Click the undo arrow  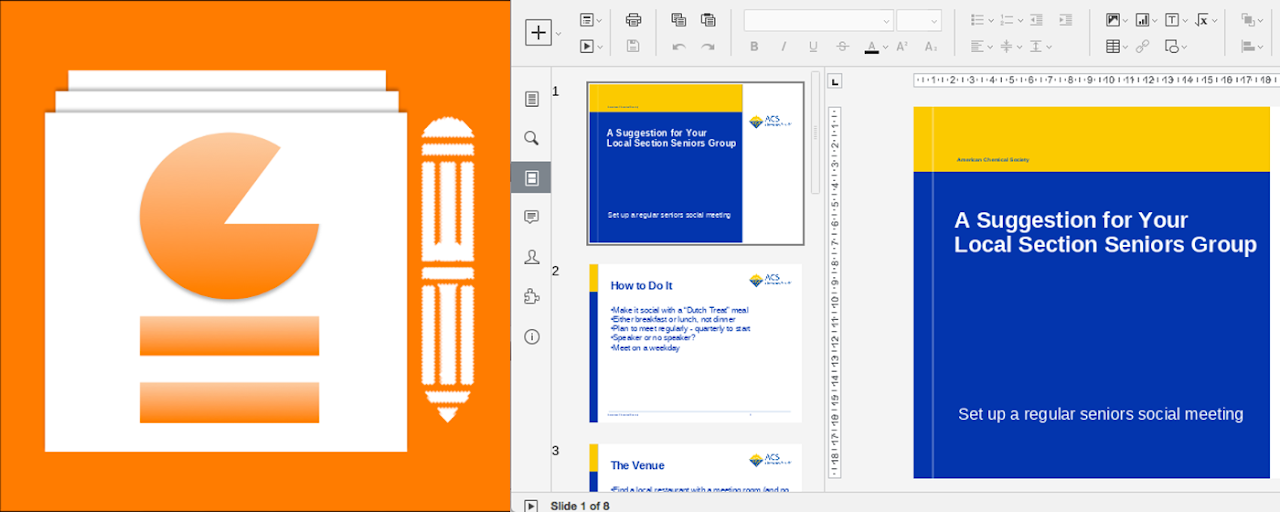click(679, 46)
